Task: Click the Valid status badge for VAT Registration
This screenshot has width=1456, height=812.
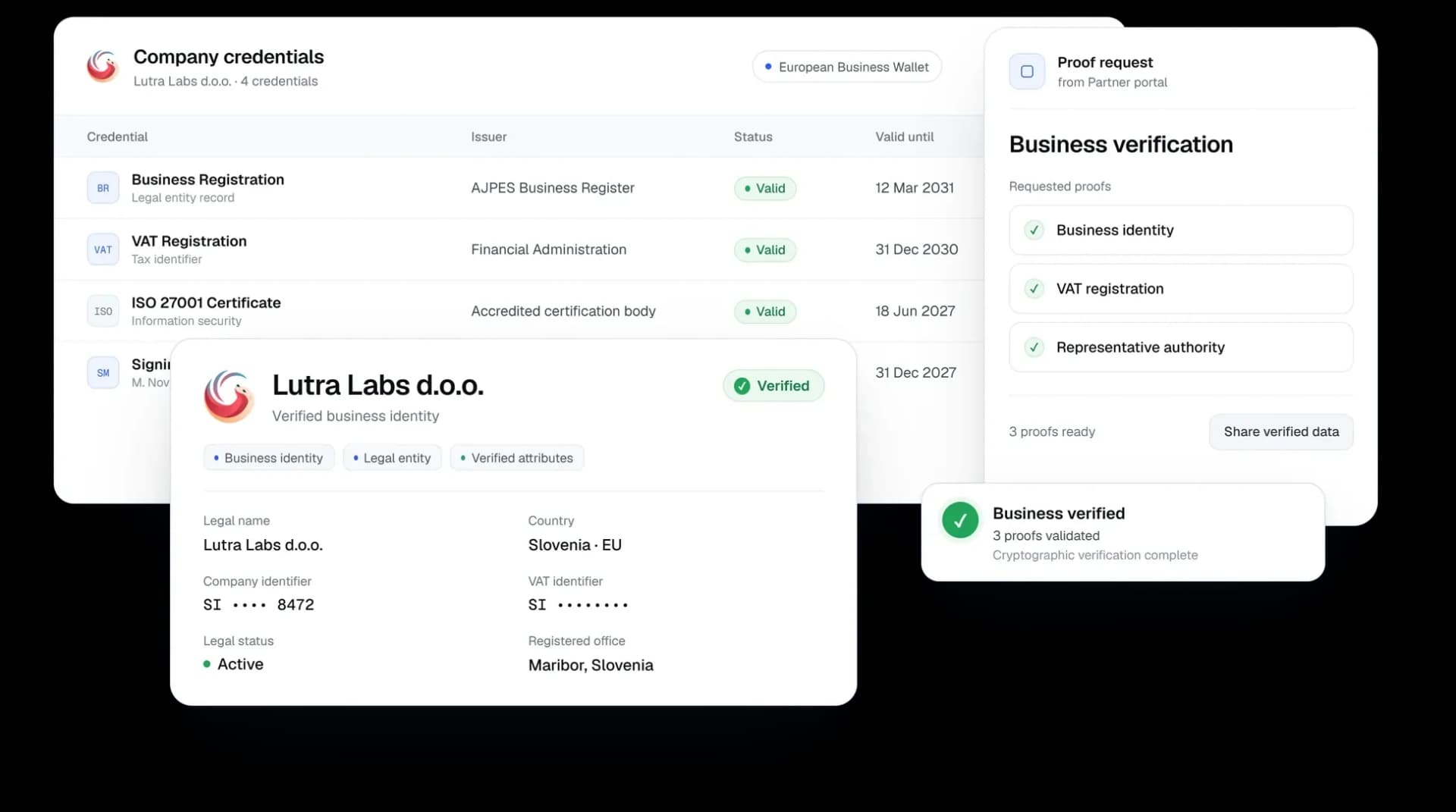Action: pyautogui.click(x=765, y=249)
